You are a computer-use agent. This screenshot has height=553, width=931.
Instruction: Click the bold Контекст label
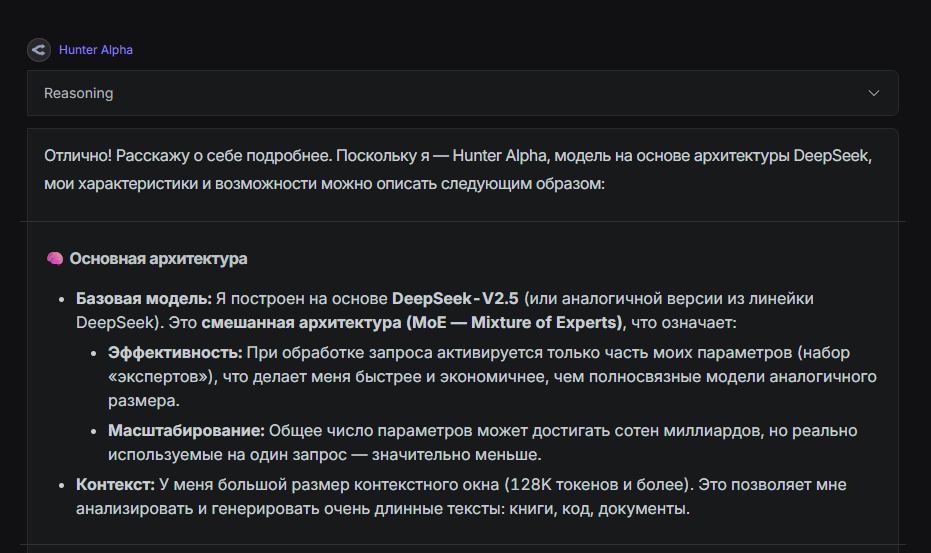click(x=115, y=484)
